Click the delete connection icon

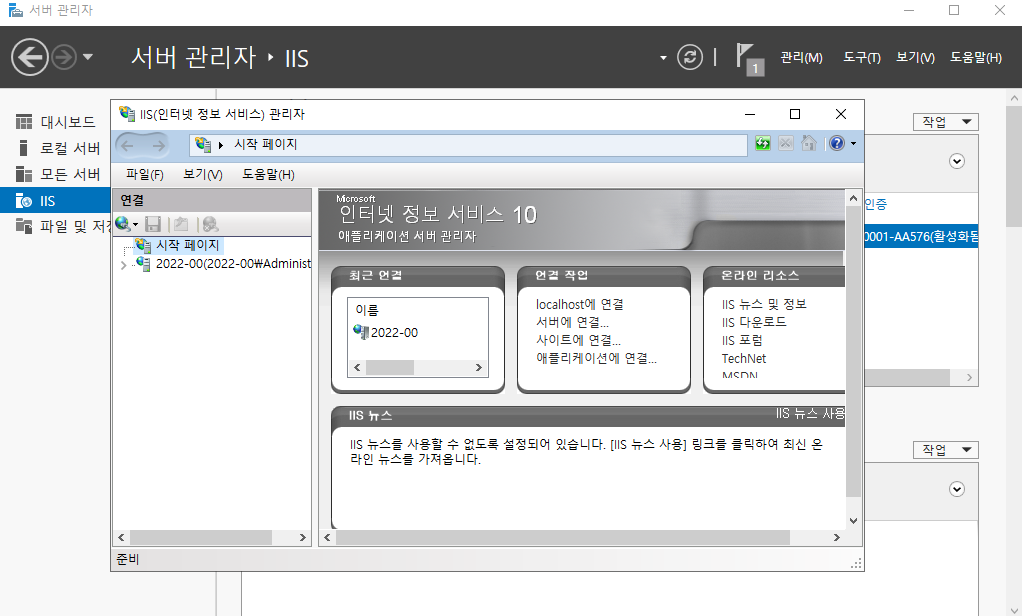210,224
